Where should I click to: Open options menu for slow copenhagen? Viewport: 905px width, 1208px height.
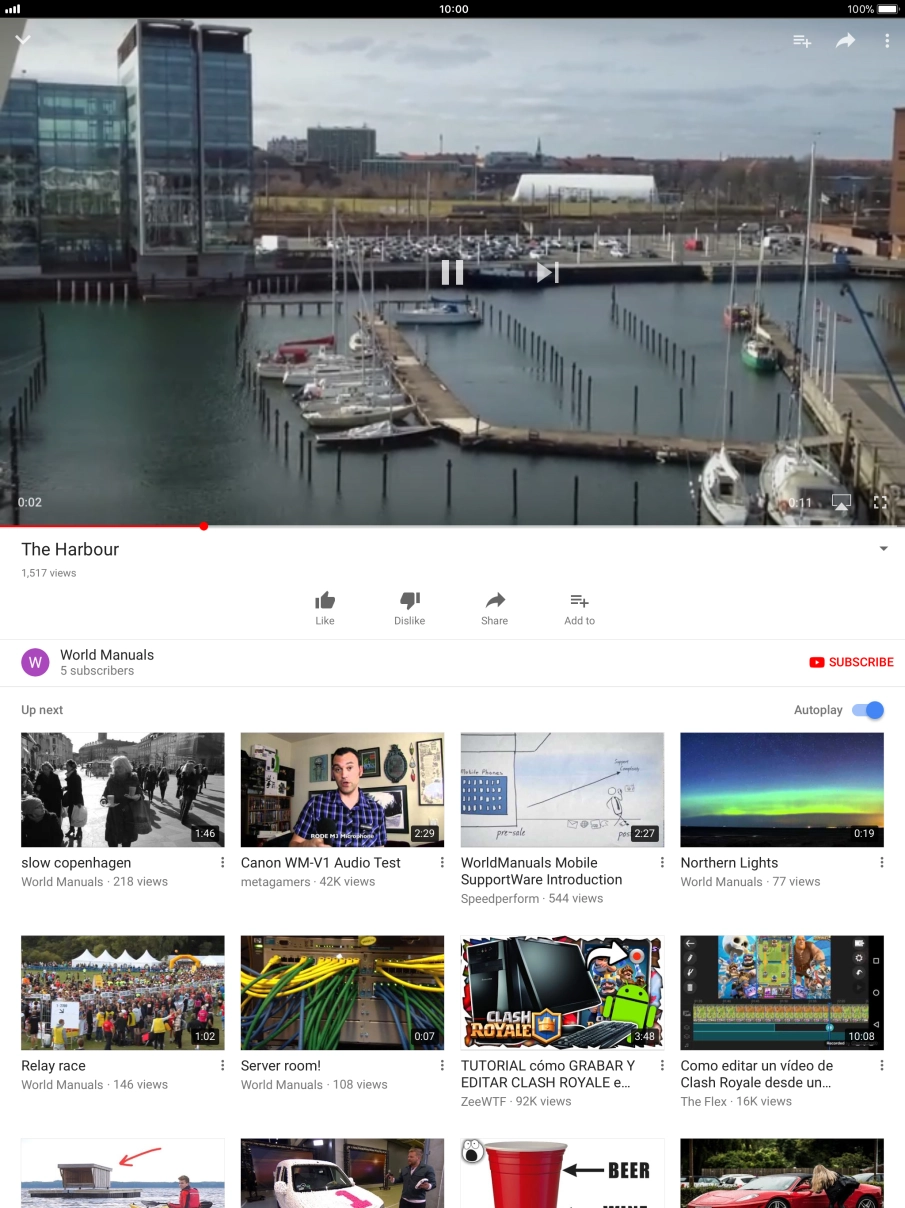pos(222,863)
